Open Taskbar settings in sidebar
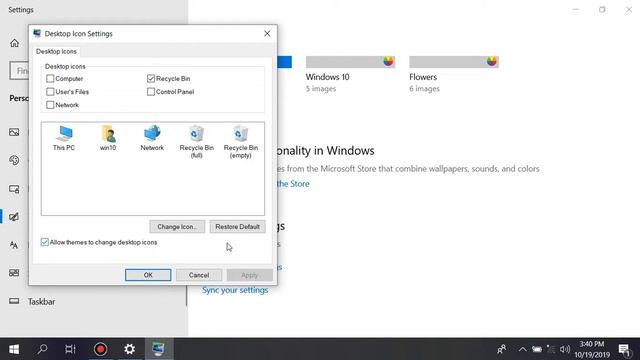 click(x=41, y=302)
